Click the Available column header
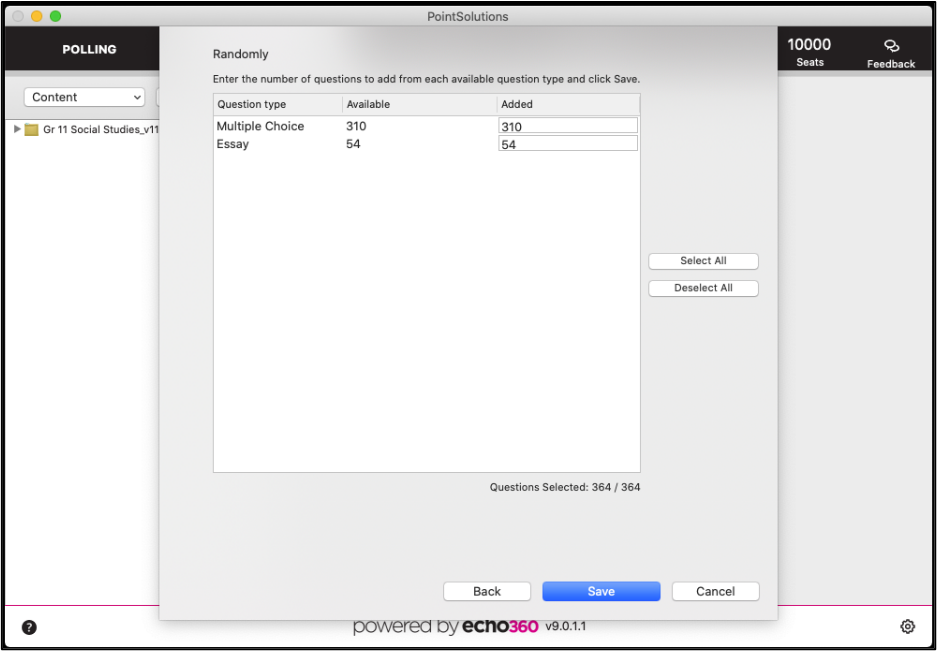The height and width of the screenshot is (651, 937). [419, 104]
